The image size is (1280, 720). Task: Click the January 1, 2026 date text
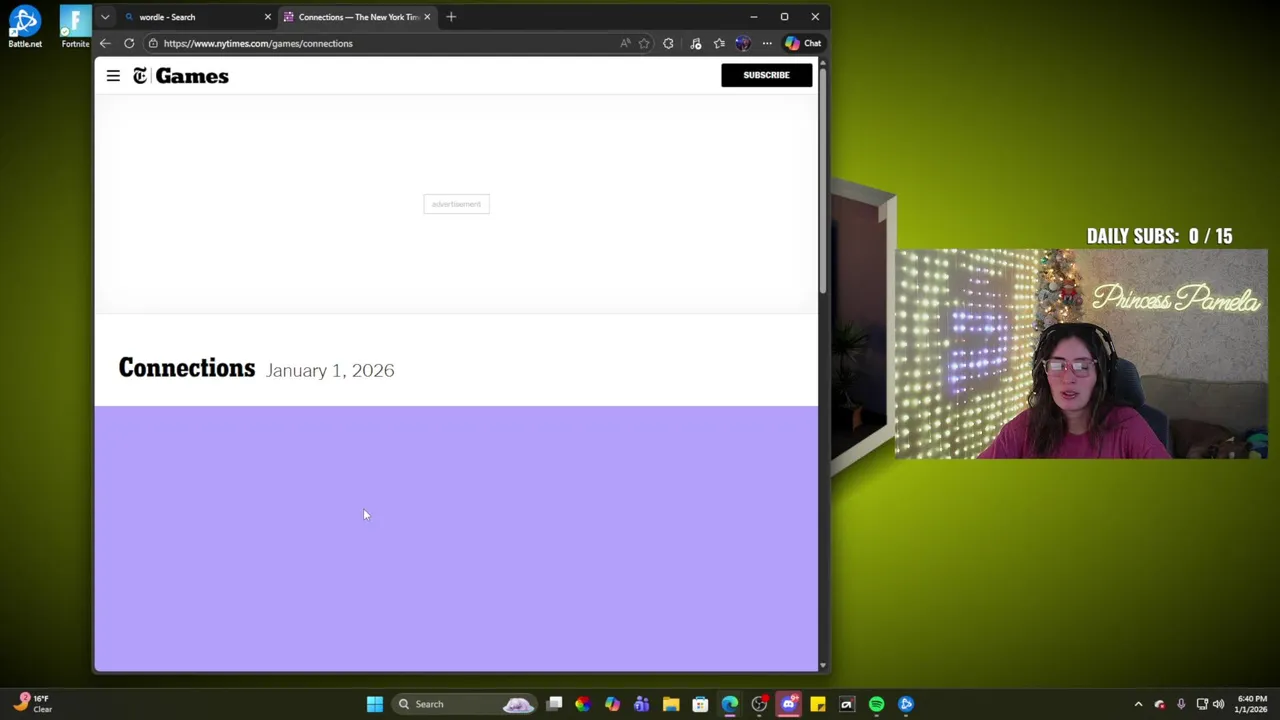click(330, 370)
